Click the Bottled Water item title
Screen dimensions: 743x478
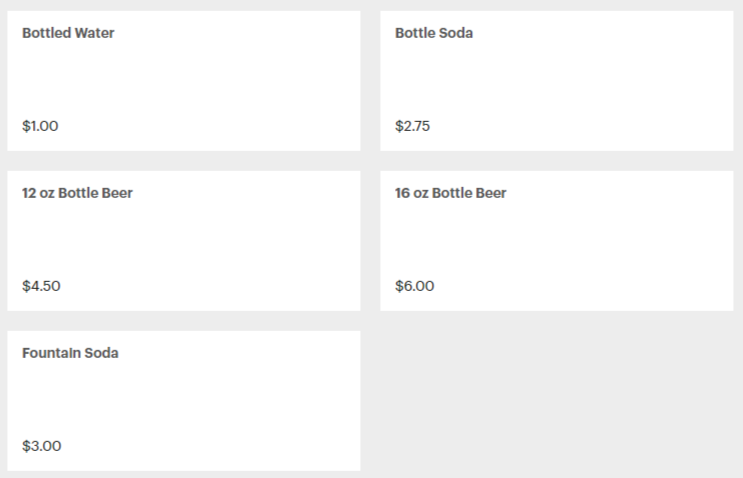coord(68,33)
